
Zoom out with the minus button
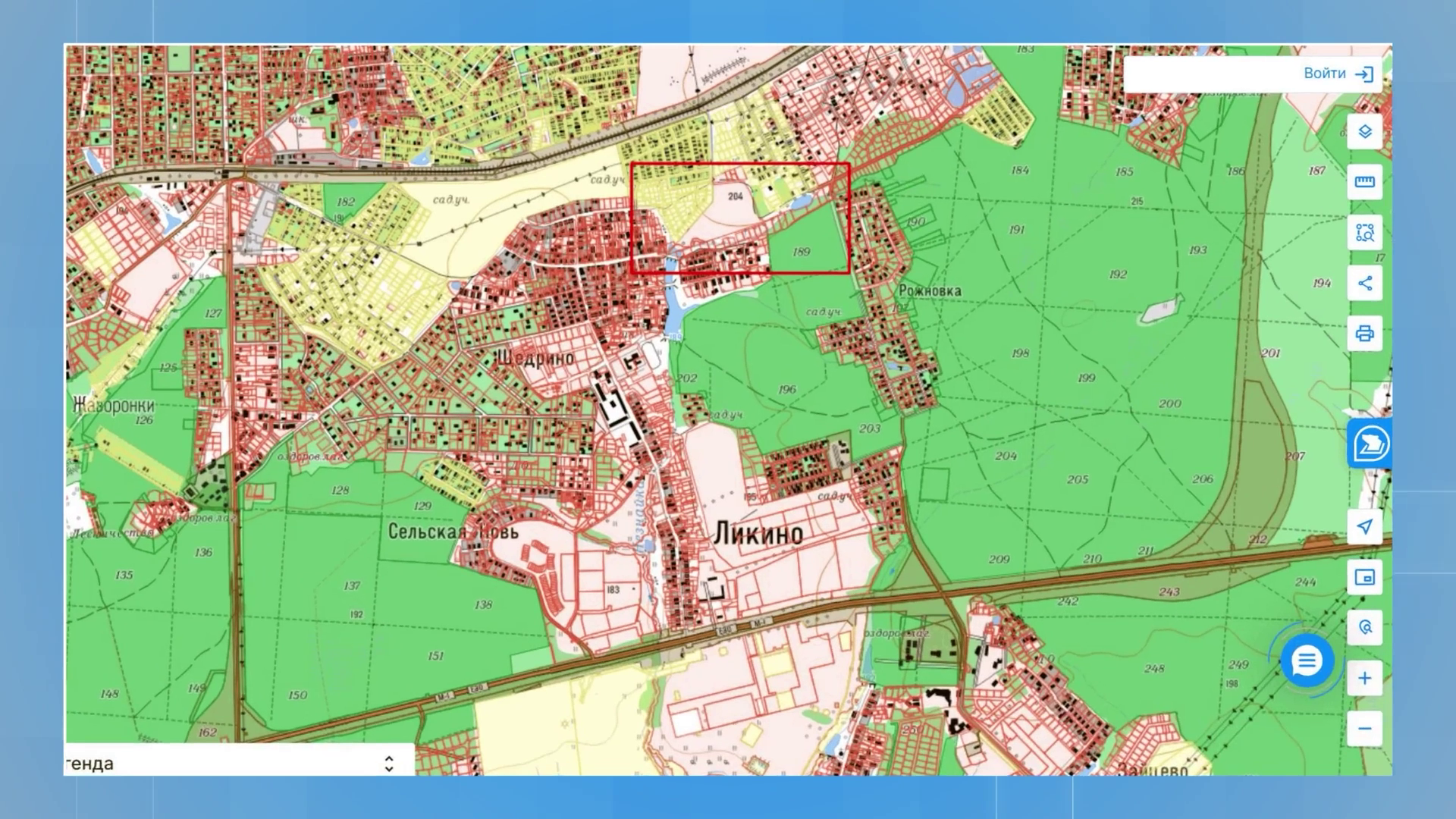pos(1364,729)
